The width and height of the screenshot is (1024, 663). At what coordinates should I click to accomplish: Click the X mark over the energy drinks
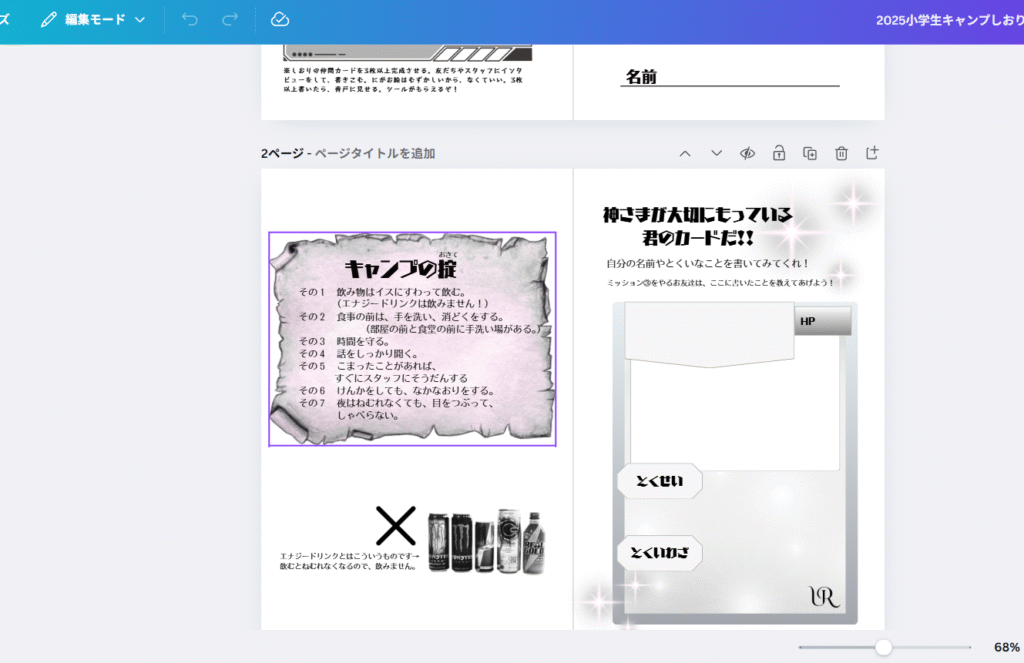(395, 525)
